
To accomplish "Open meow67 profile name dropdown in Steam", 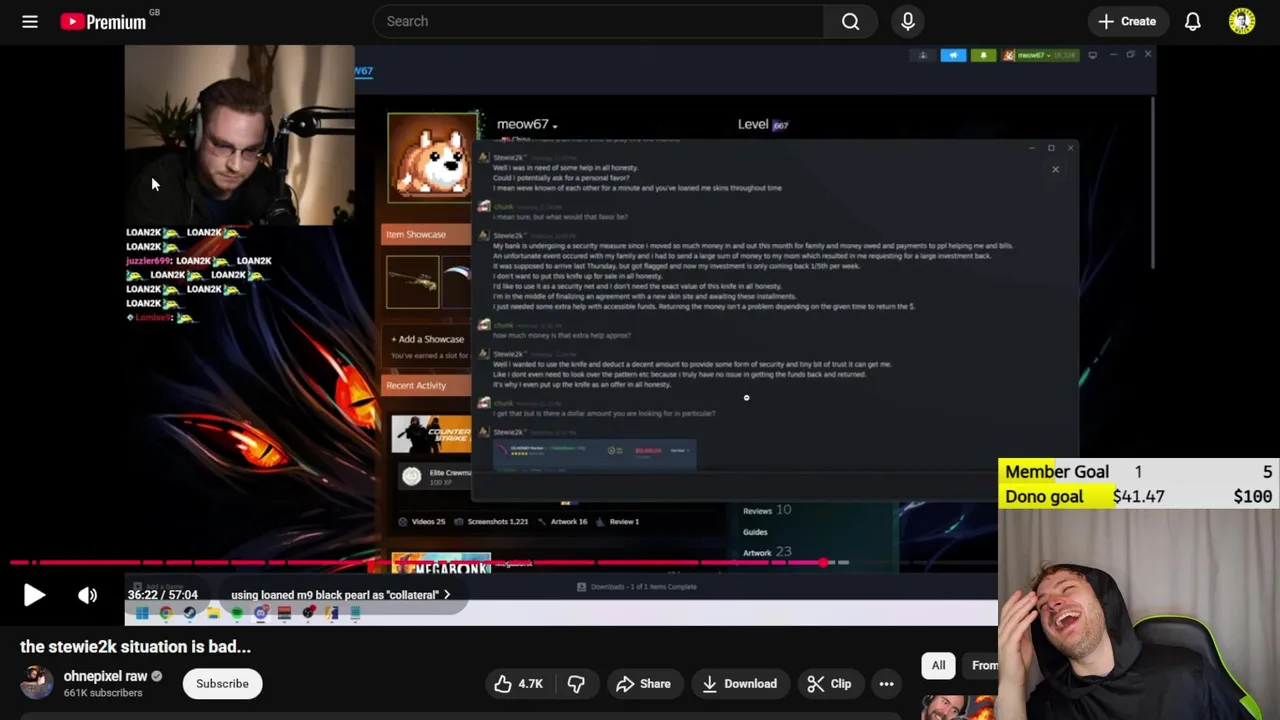I will coord(527,124).
